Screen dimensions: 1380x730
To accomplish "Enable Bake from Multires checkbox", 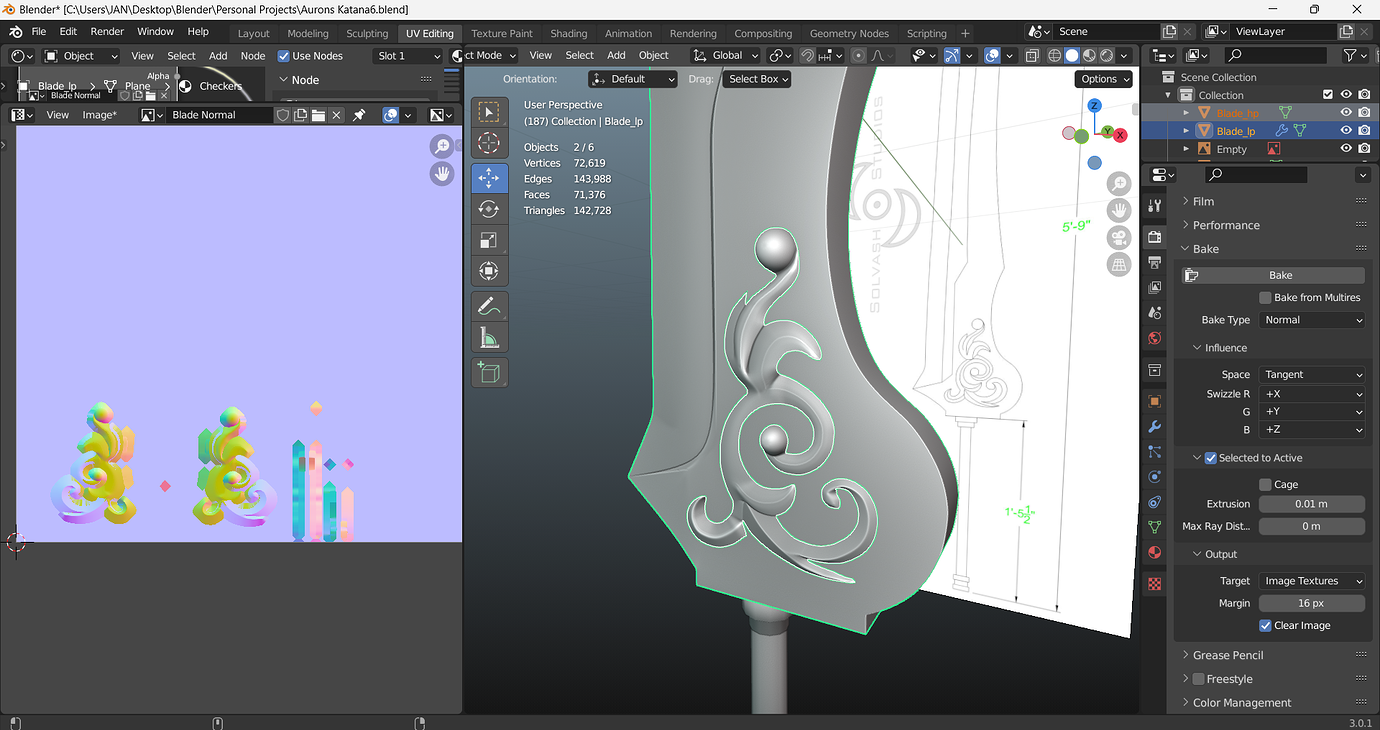I will coord(1265,297).
